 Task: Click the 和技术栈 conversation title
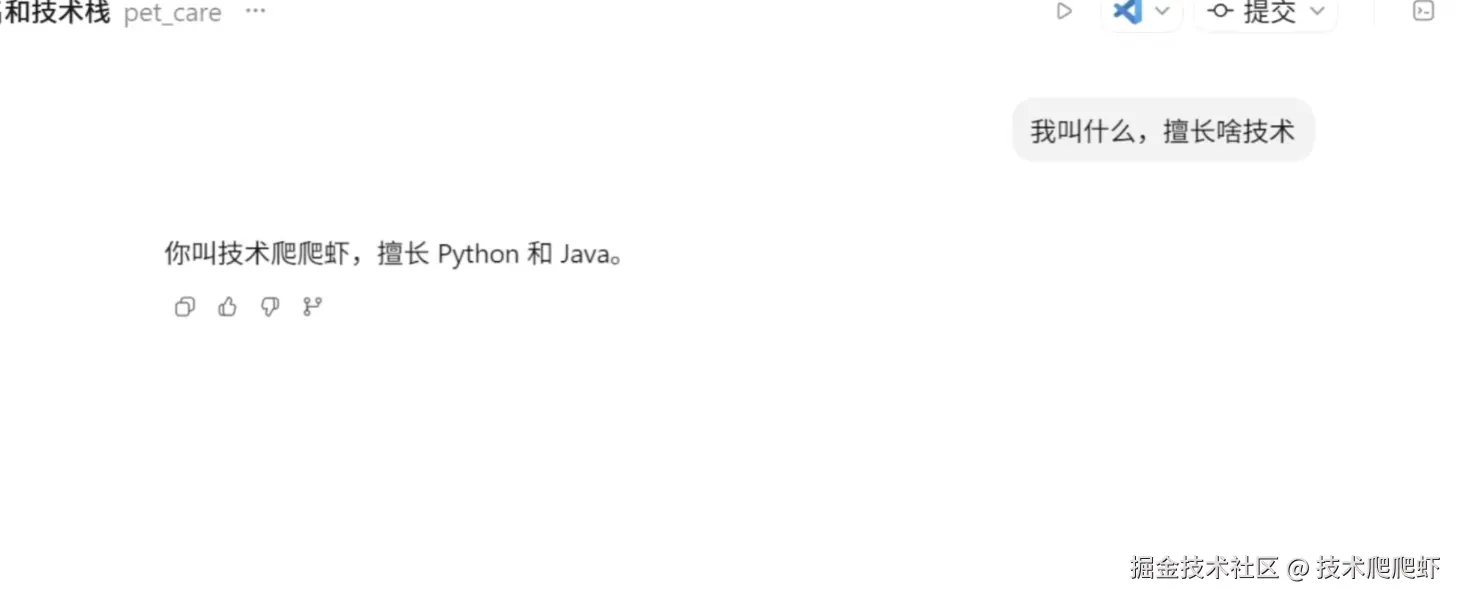[56, 13]
